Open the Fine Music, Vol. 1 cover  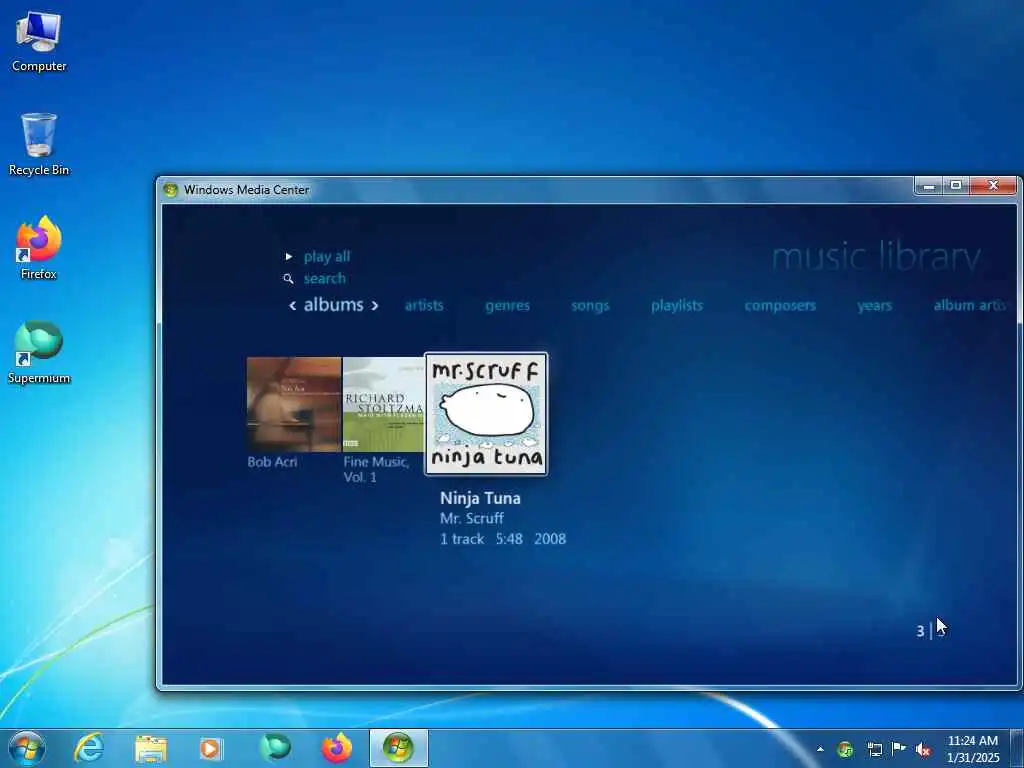point(383,404)
